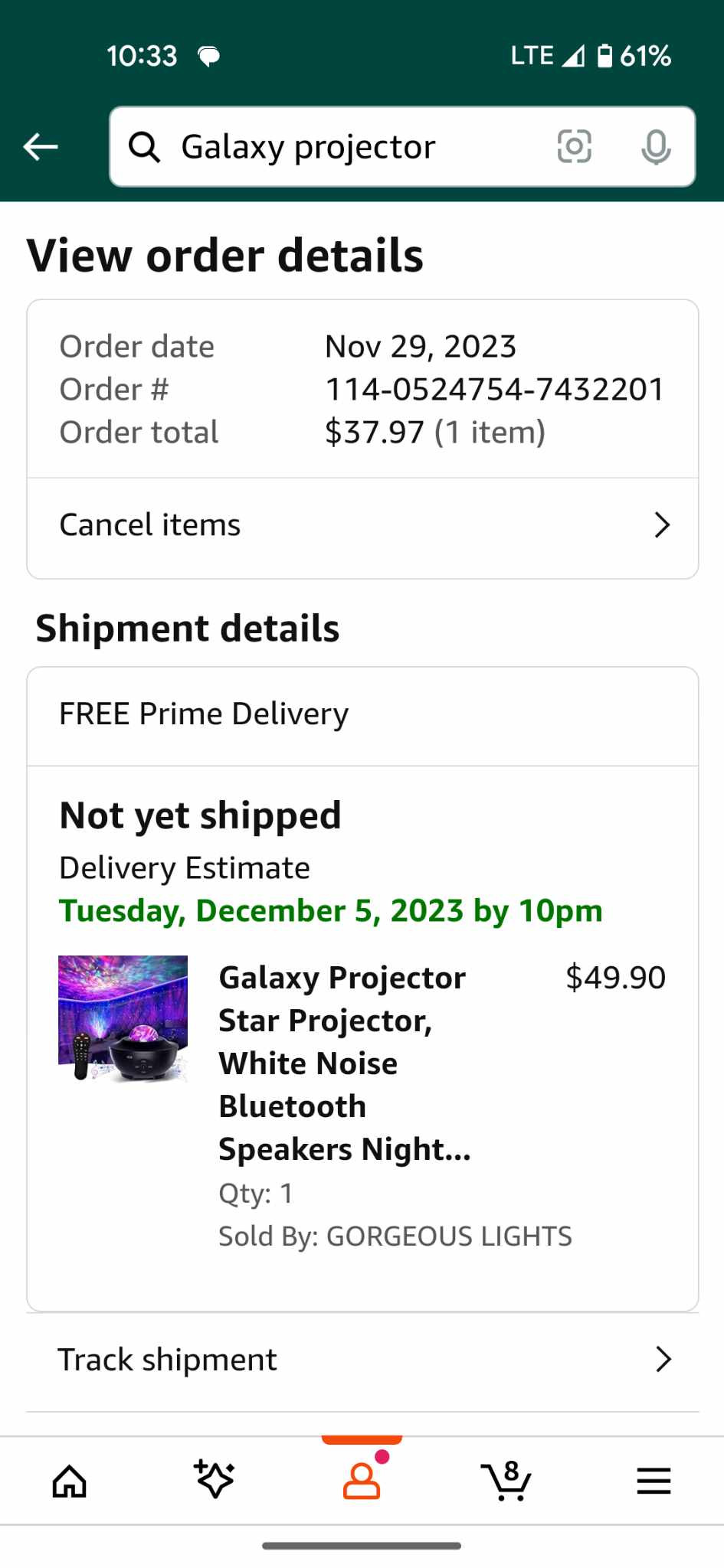724x1568 pixels.
Task: Tap the Galaxy projector search field
Action: [345, 146]
